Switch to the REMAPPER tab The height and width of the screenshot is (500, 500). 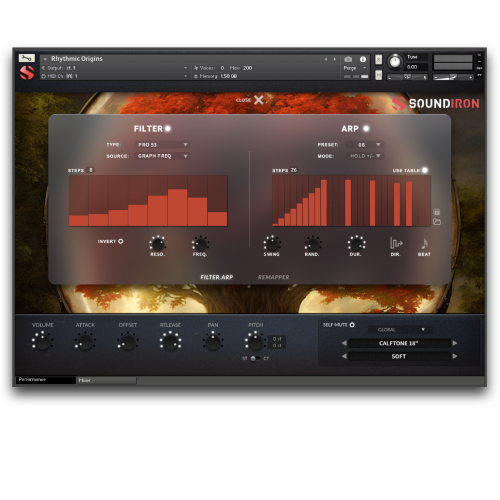tap(273, 277)
